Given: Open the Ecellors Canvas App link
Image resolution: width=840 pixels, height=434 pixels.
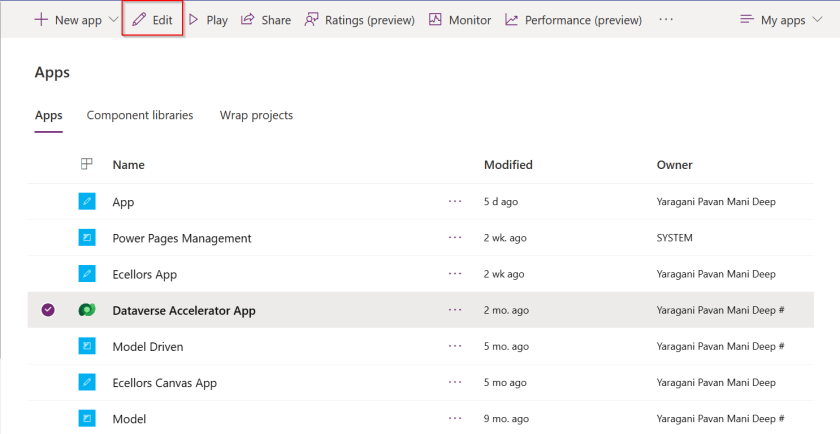Looking at the screenshot, I should [x=164, y=382].
